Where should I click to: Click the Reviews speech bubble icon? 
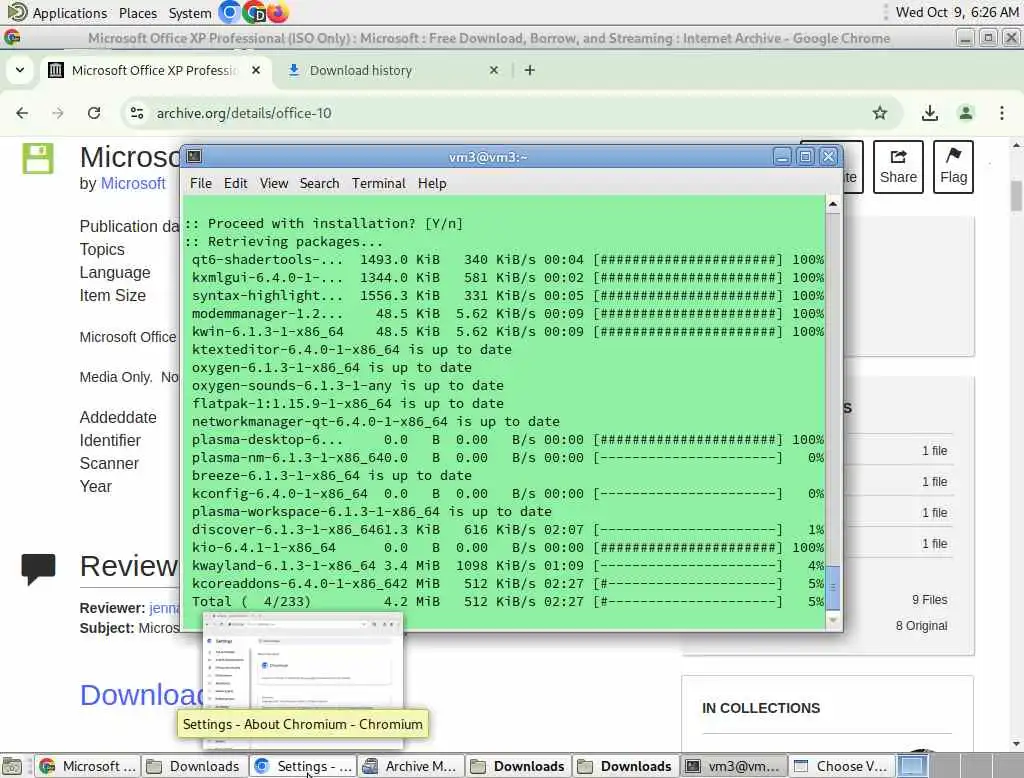[x=38, y=569]
